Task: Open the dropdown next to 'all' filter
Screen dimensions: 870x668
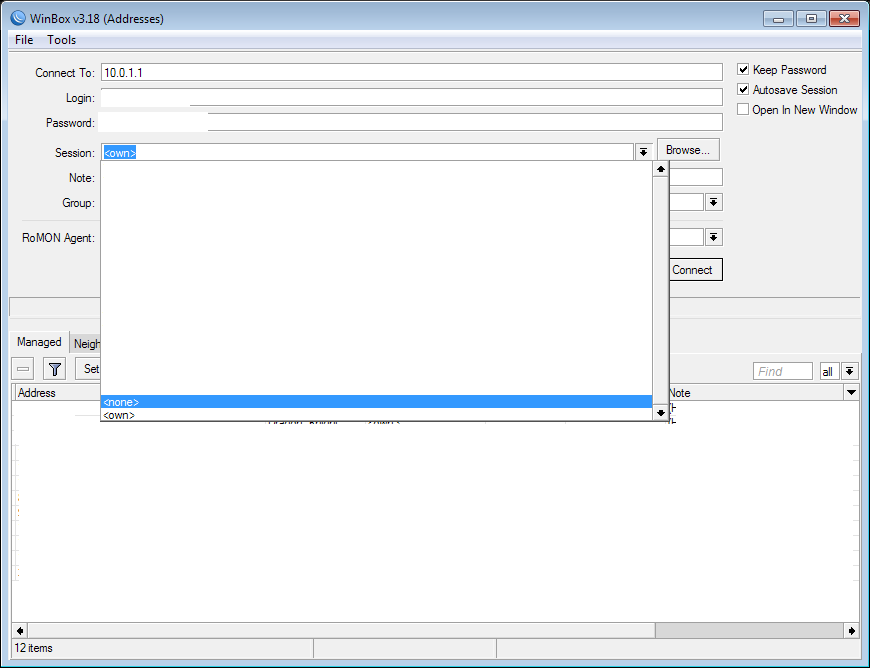Action: pyautogui.click(x=849, y=371)
